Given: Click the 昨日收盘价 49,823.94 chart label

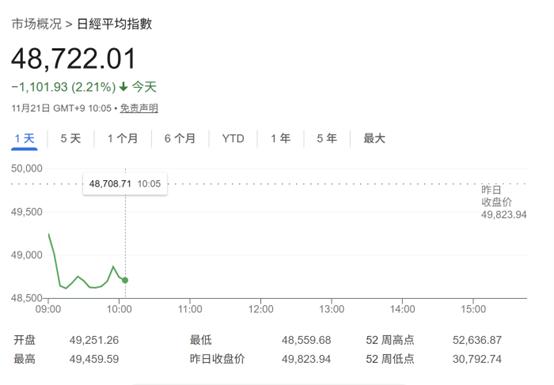Looking at the screenshot, I should 503,202.
